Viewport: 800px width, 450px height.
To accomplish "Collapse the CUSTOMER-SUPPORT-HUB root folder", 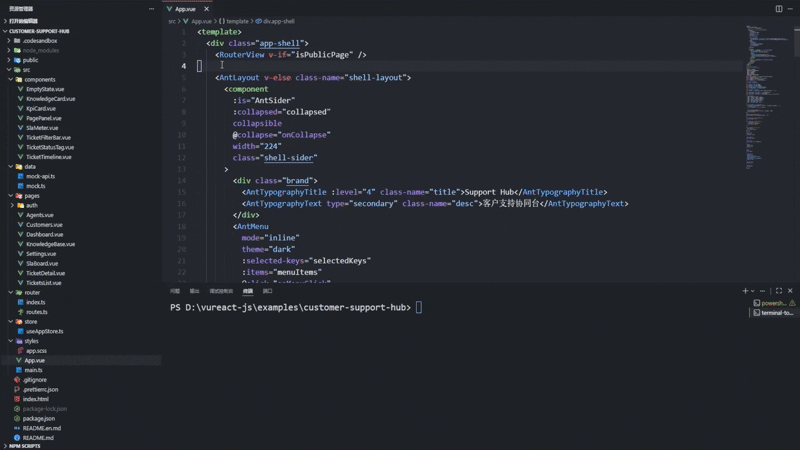I will tap(5, 31).
